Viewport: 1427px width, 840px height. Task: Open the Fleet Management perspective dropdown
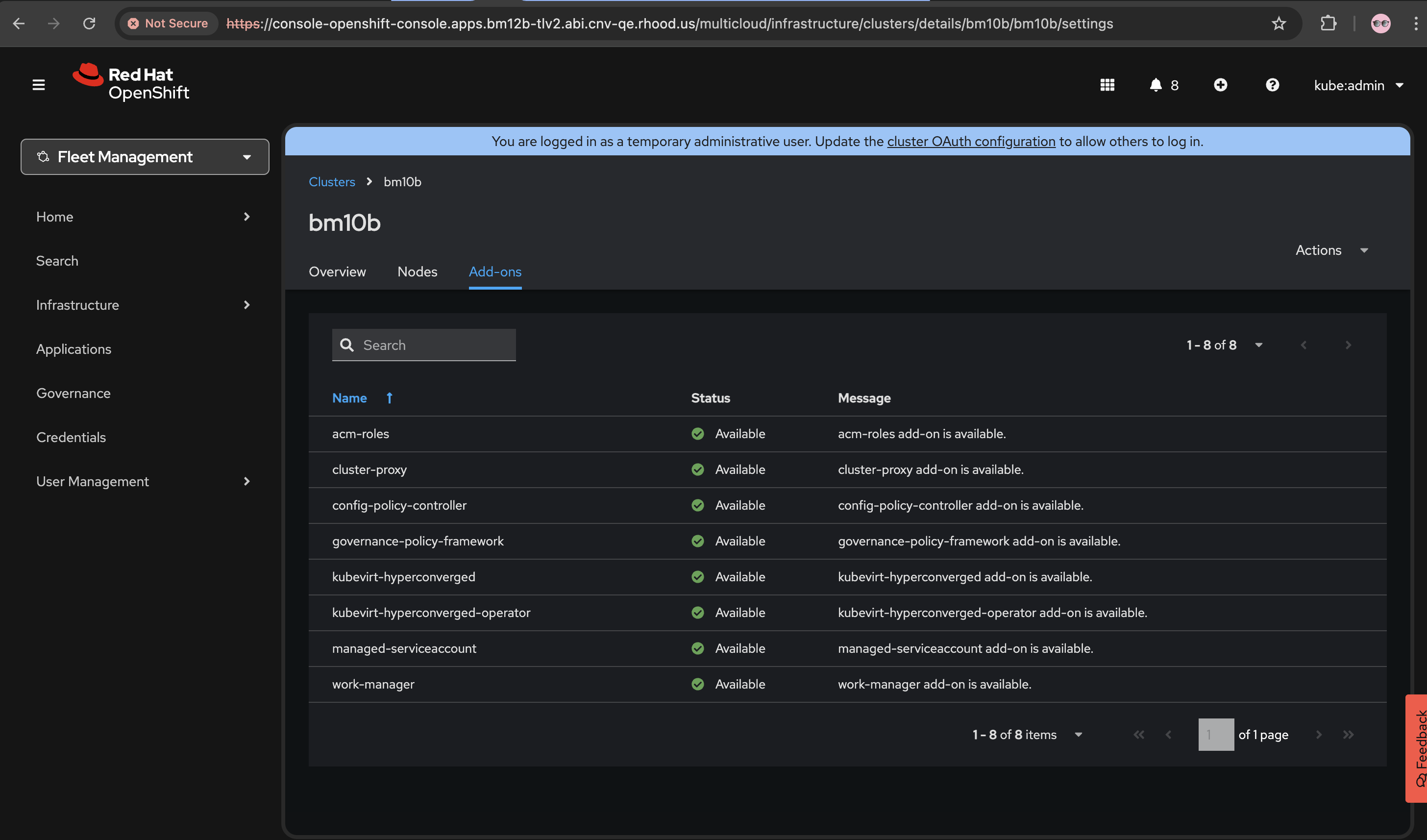point(145,157)
